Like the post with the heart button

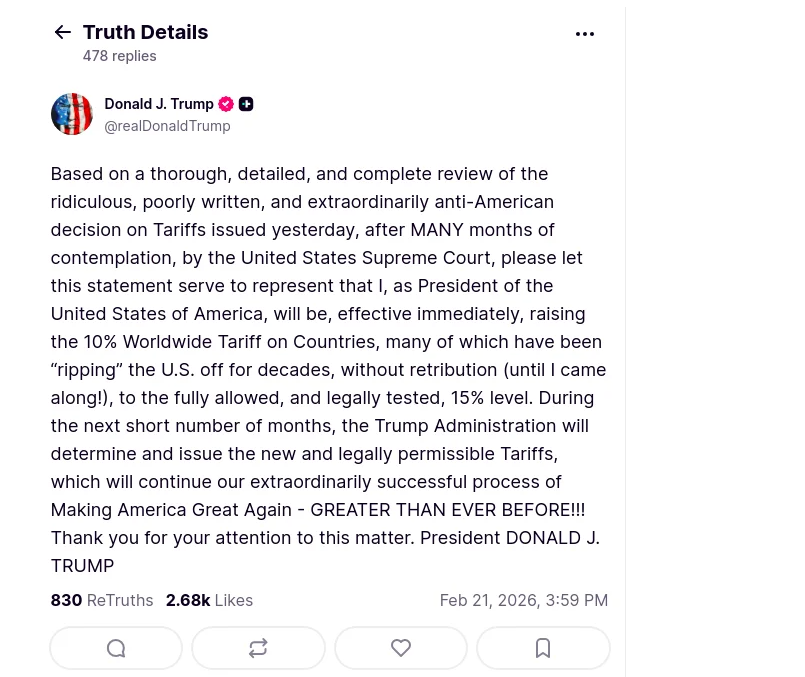click(x=401, y=648)
